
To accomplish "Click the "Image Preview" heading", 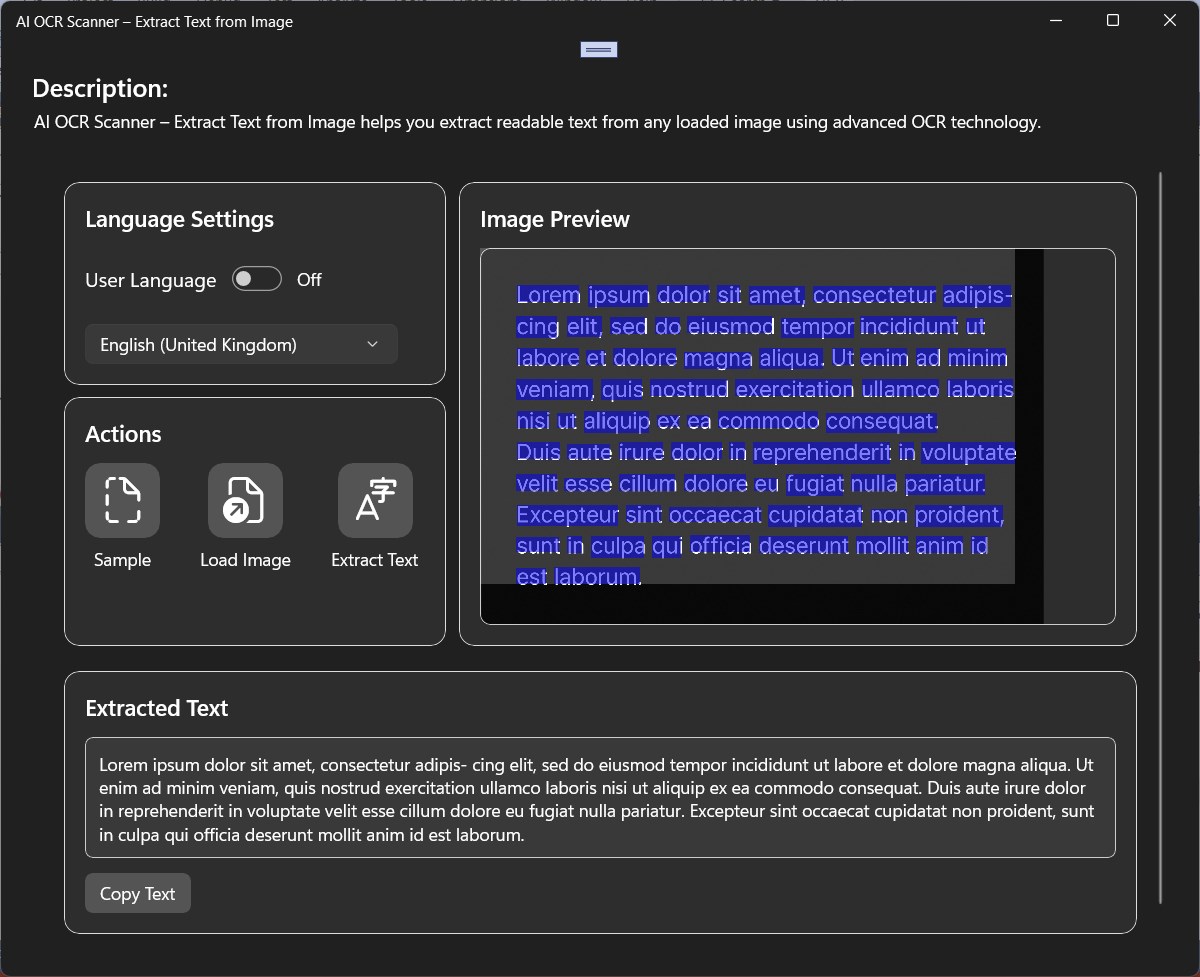I will pos(555,219).
